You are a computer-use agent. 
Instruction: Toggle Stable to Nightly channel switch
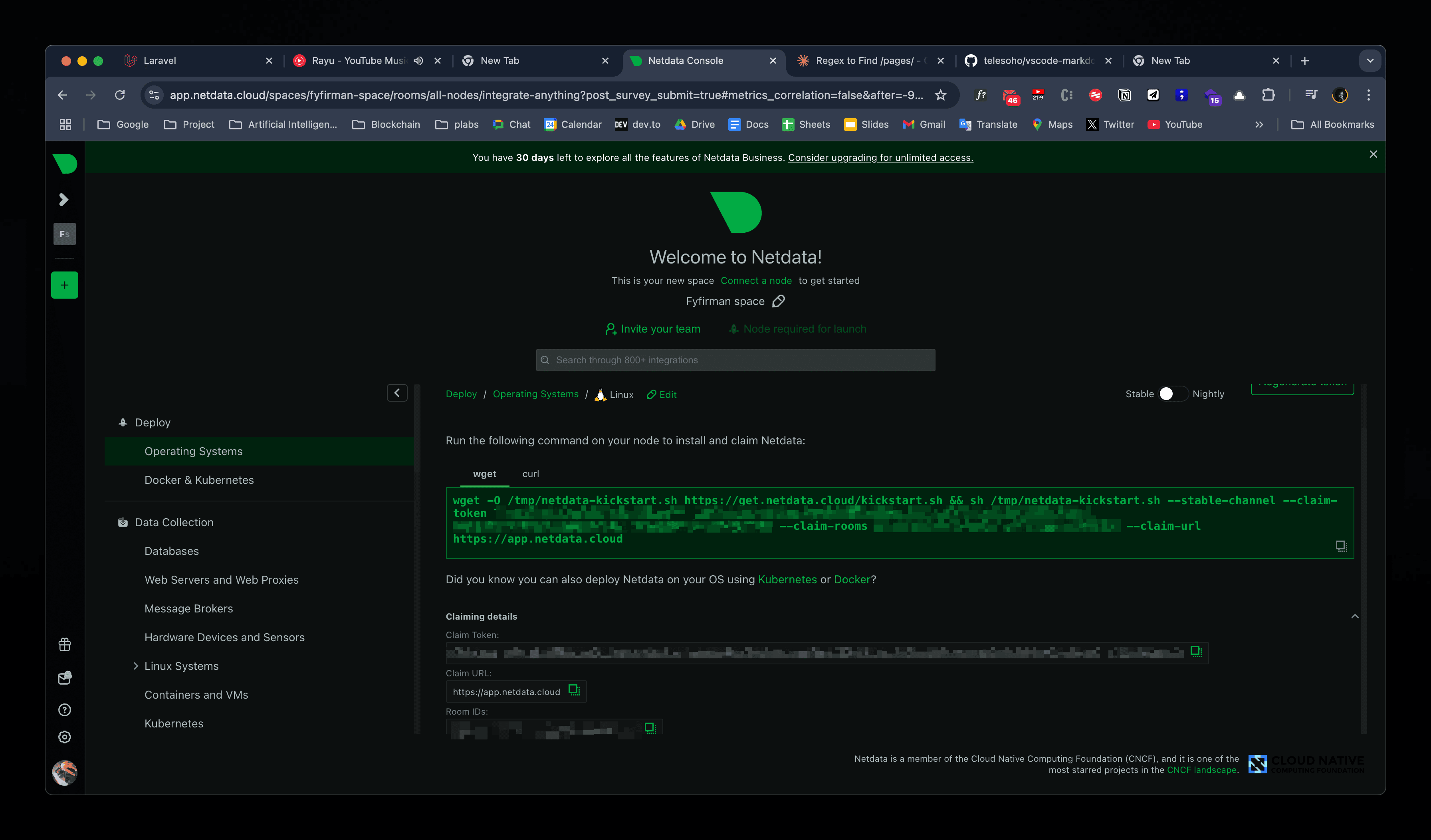point(1173,394)
